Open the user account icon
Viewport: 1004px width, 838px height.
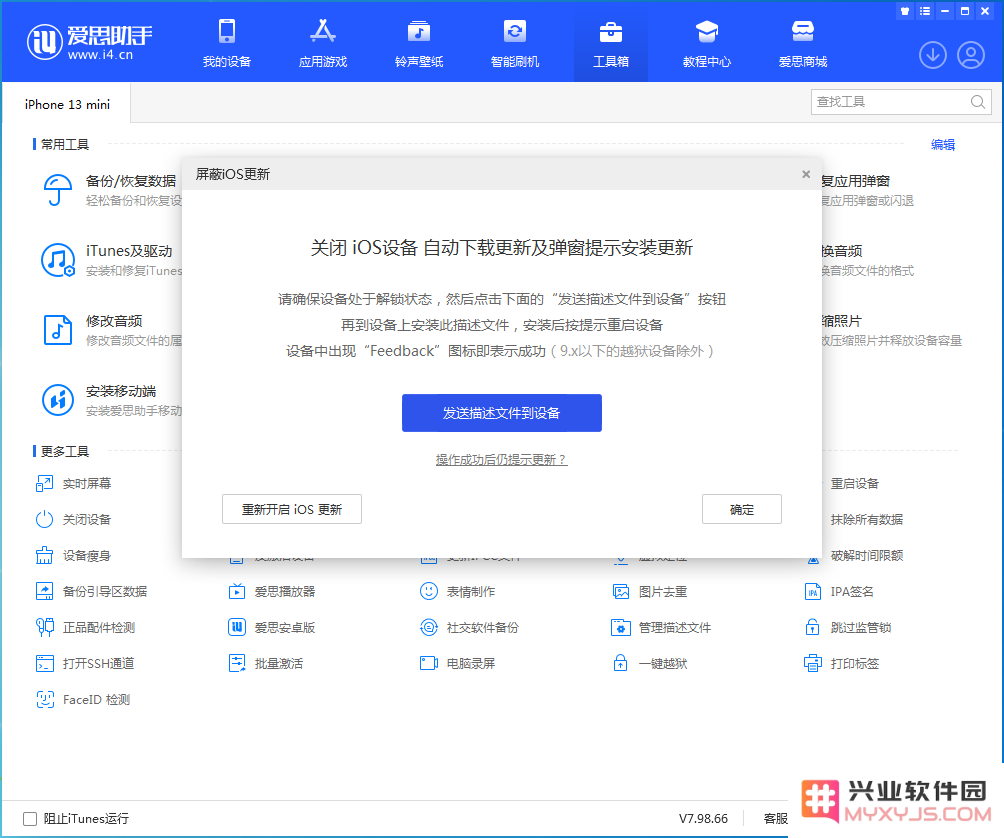[x=971, y=55]
